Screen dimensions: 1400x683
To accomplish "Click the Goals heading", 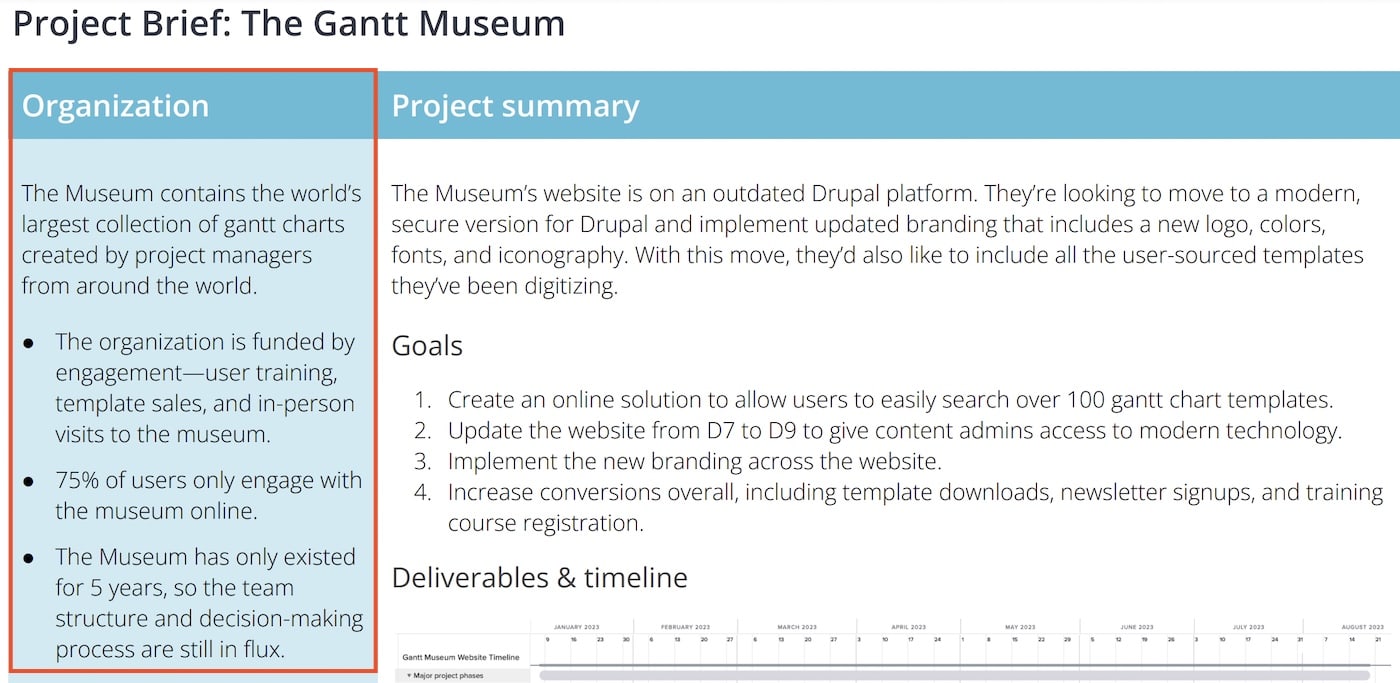I will 427,345.
